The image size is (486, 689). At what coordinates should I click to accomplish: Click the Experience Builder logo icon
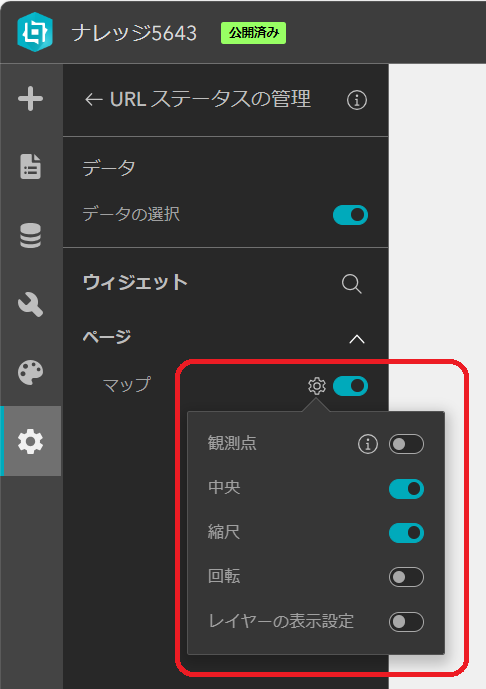(35, 32)
